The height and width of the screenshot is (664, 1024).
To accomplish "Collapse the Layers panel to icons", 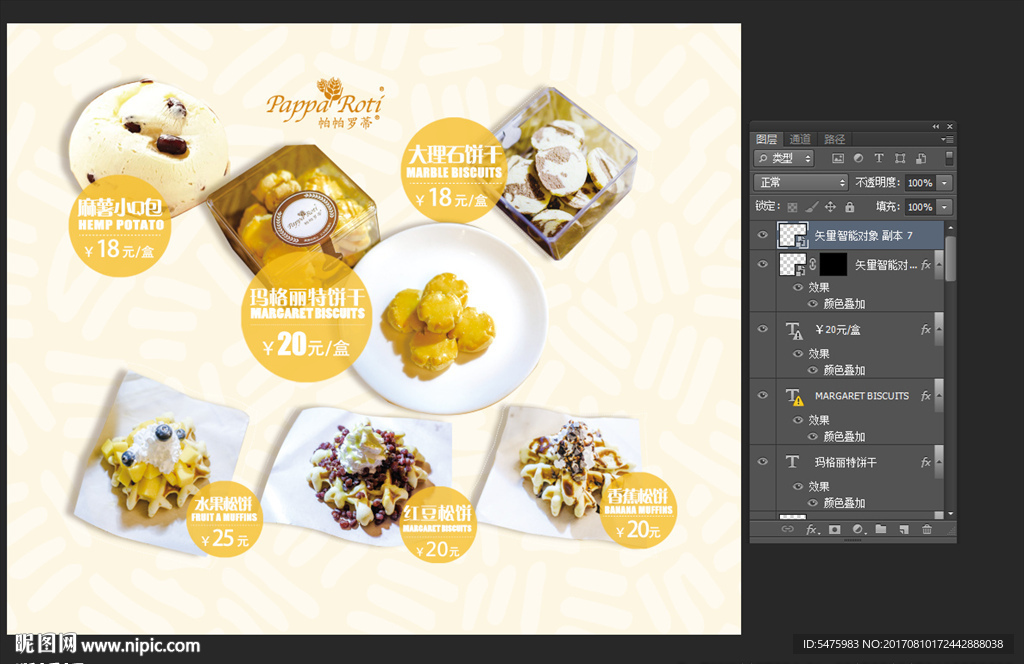I will pyautogui.click(x=936, y=127).
